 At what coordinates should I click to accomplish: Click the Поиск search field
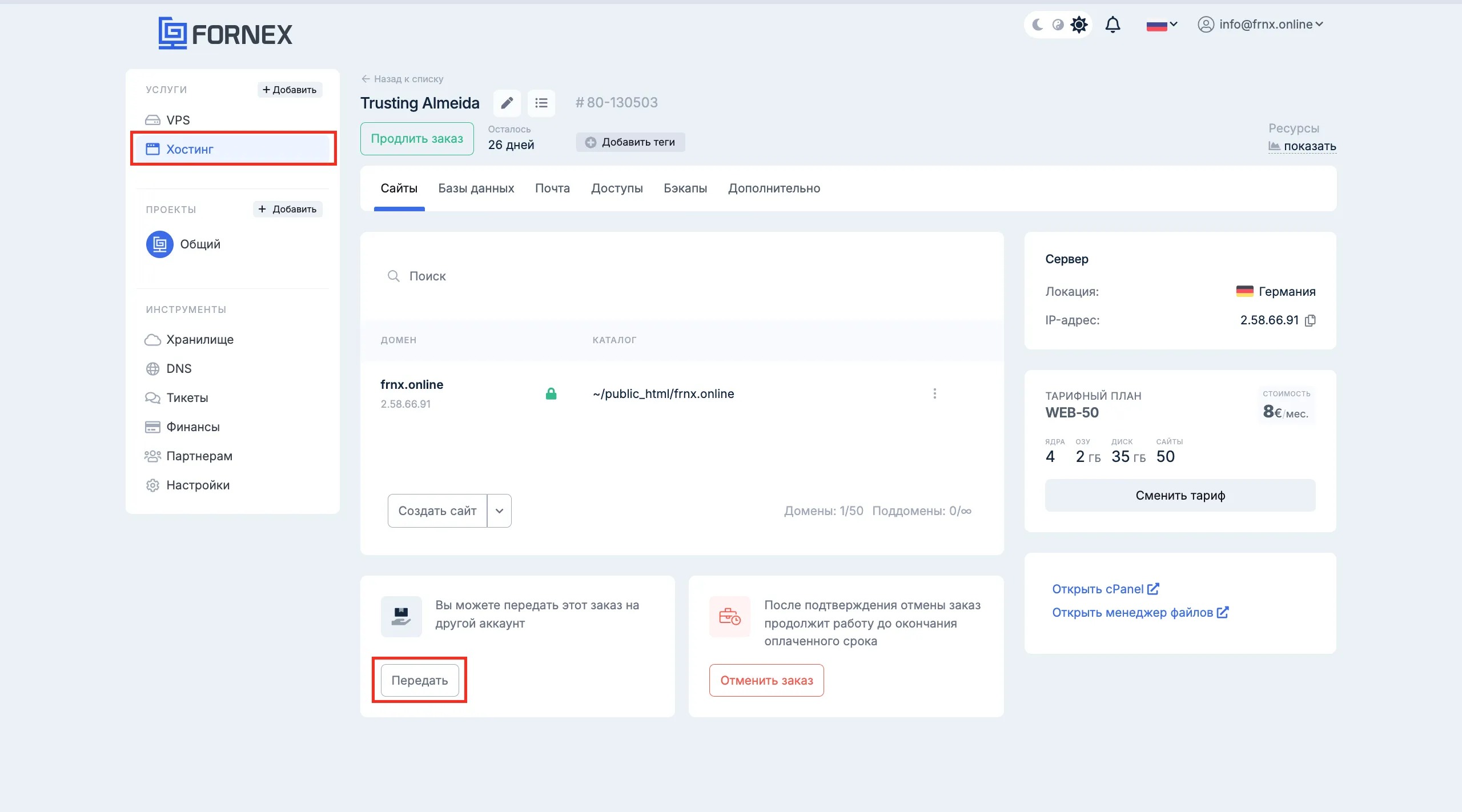click(571, 276)
